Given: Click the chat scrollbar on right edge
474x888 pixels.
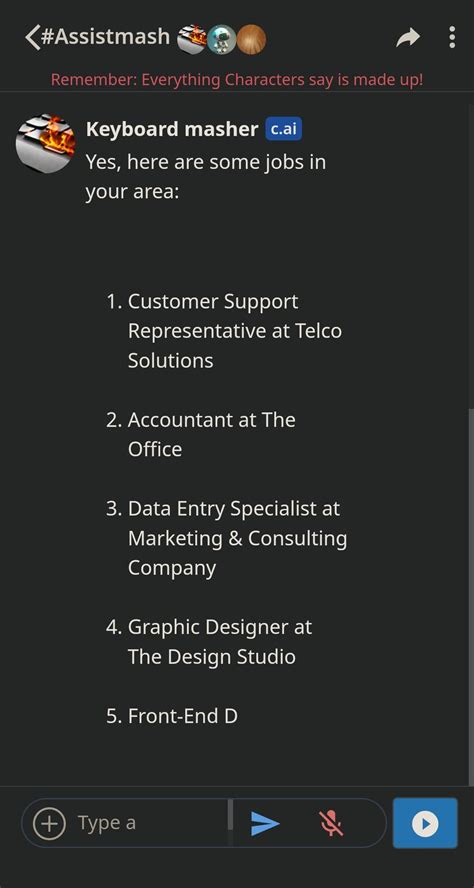Looking at the screenshot, I should (x=471, y=595).
